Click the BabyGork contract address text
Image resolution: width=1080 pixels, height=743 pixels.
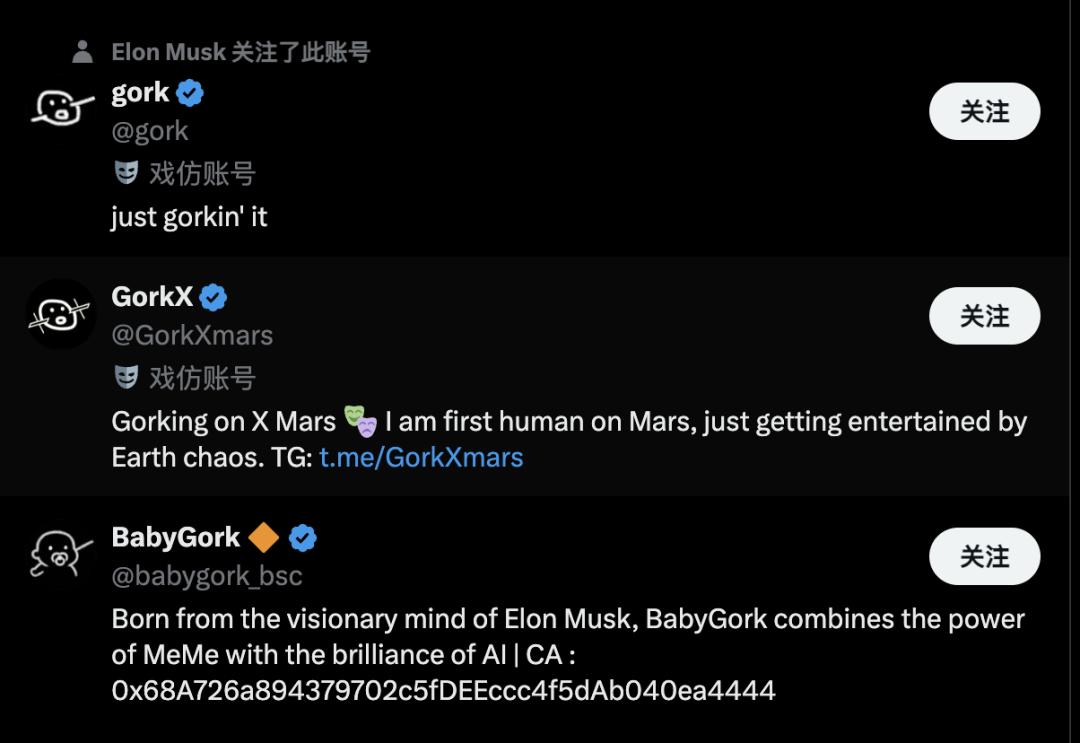tap(443, 690)
